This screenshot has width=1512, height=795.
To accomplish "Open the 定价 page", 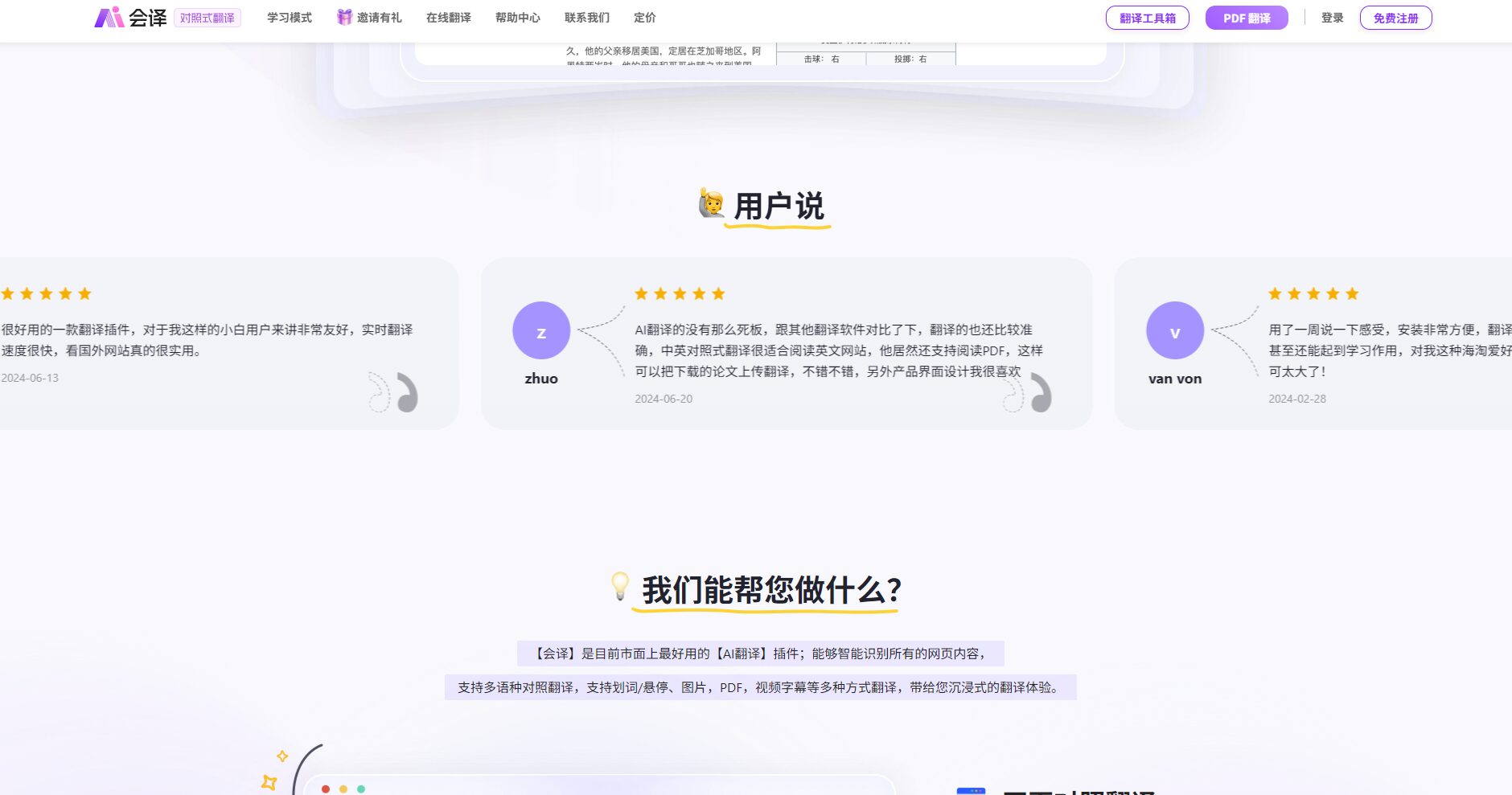I will click(x=645, y=17).
